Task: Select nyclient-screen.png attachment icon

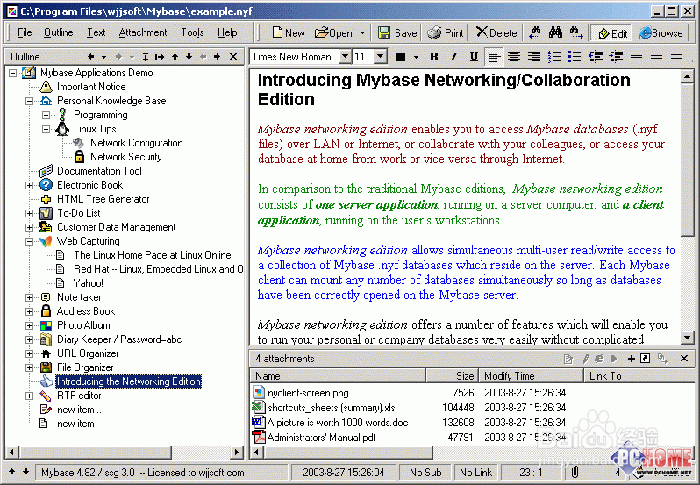Action: pyautogui.click(x=258, y=393)
